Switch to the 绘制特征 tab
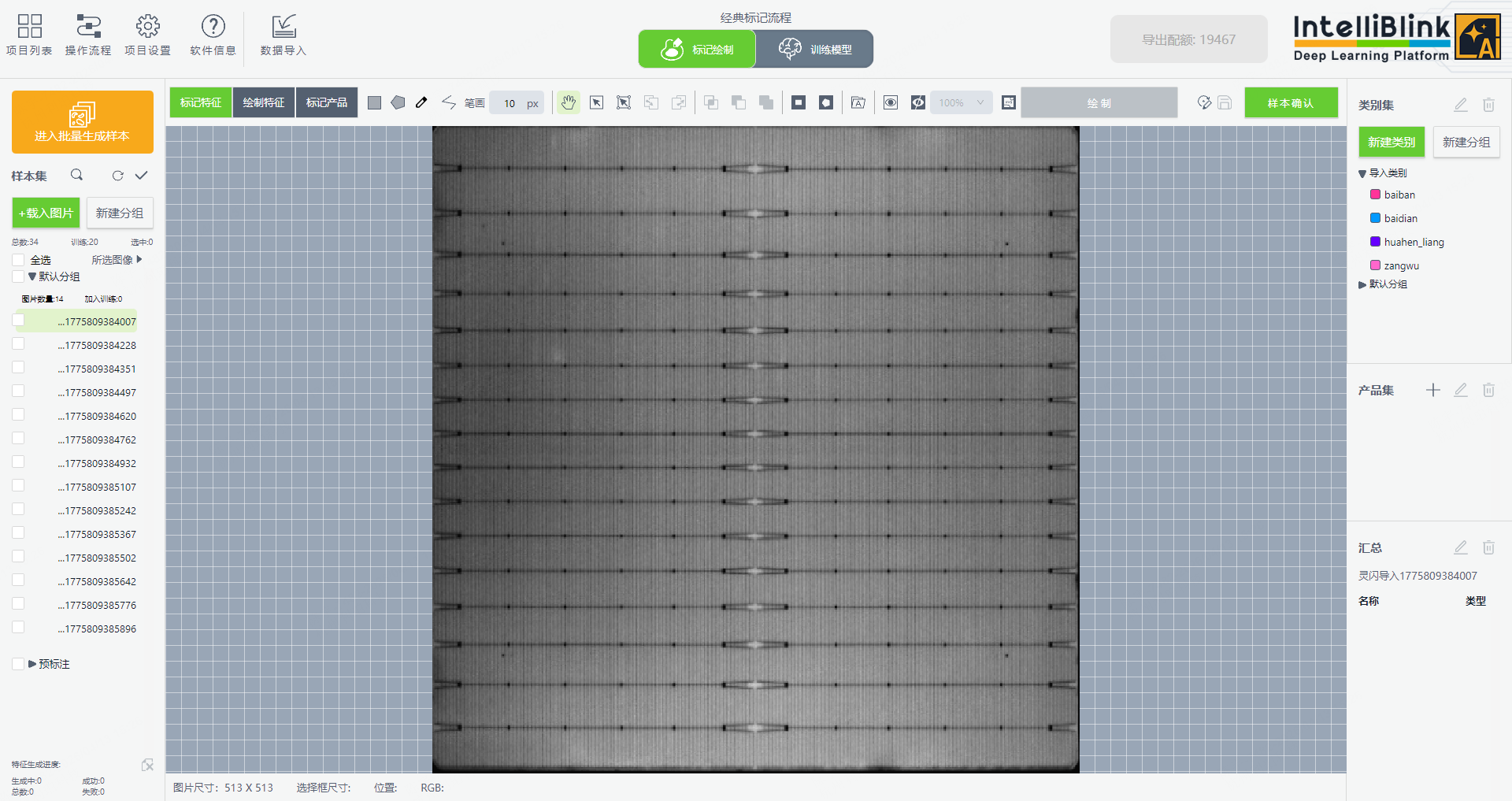 [264, 103]
